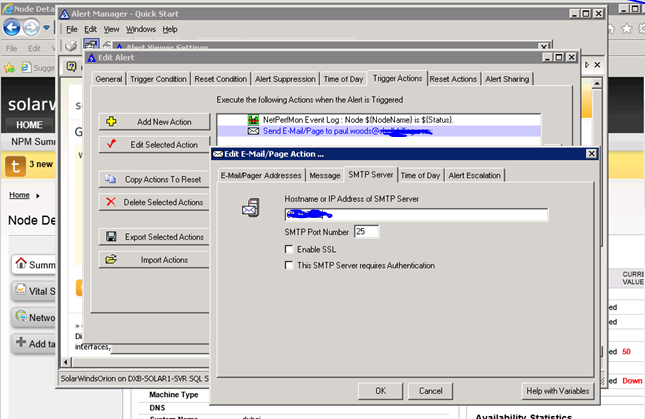Select the SMTP Server tab
The width and height of the screenshot is (645, 419).
click(371, 174)
